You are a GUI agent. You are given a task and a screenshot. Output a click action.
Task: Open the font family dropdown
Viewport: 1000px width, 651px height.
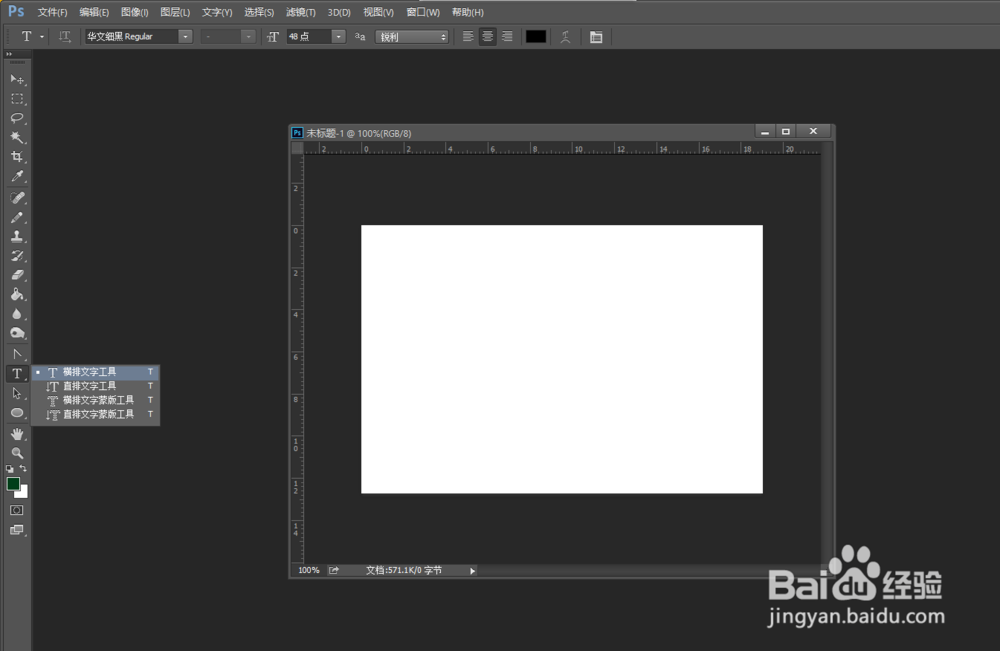point(185,36)
